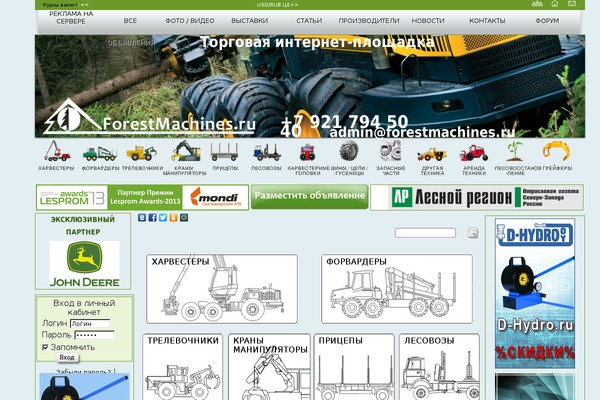
Task: Click the home icon in top bar
Action: pyautogui.click(x=554, y=4)
